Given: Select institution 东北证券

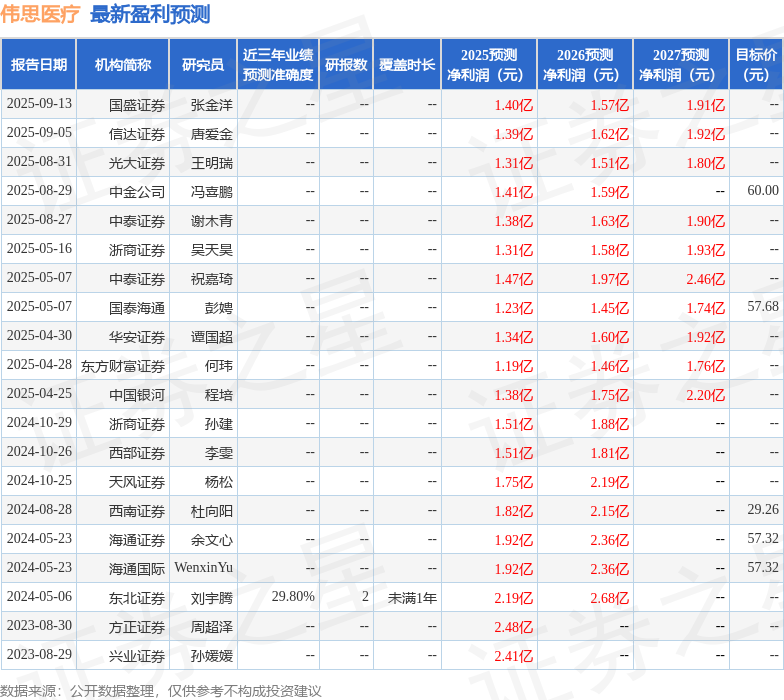Looking at the screenshot, I should point(137,598).
